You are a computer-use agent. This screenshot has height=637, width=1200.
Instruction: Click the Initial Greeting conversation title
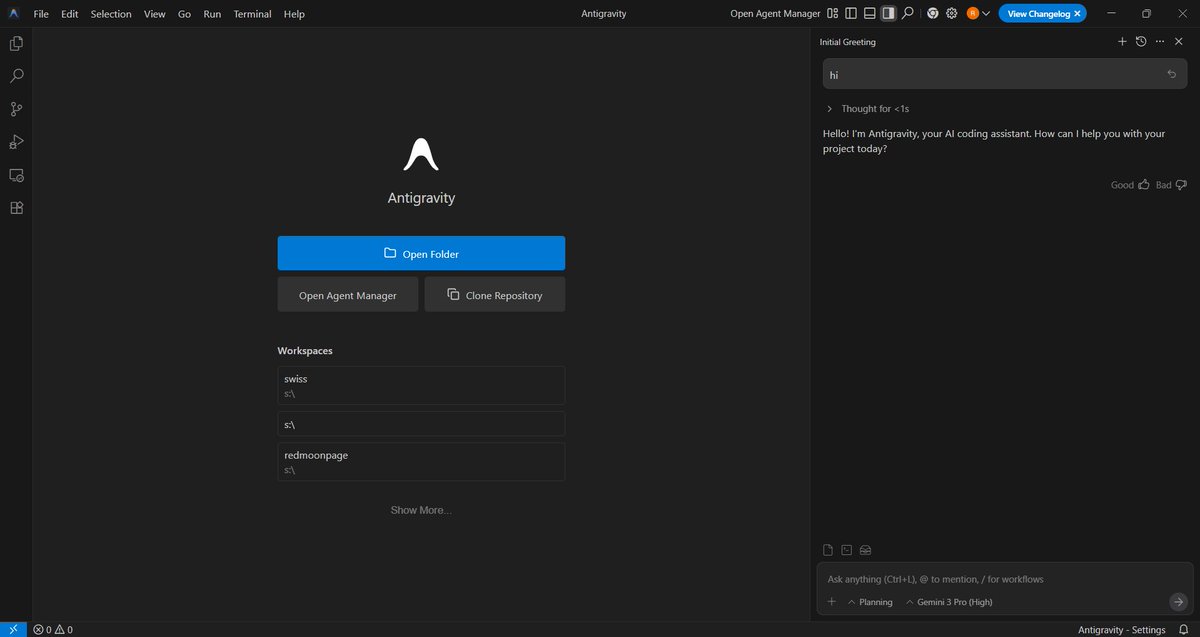847,42
